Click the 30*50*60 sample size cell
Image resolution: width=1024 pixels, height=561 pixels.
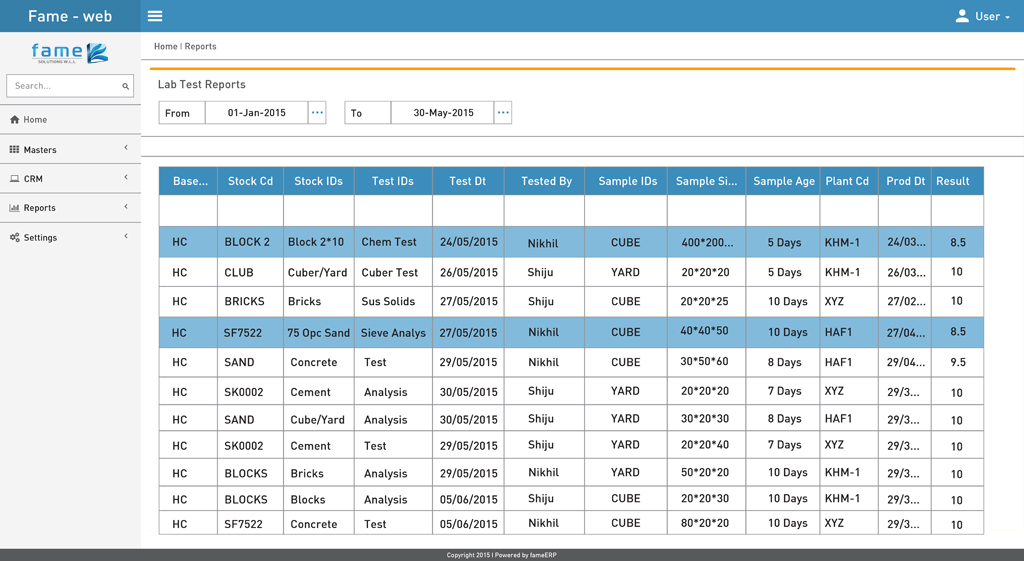click(707, 362)
